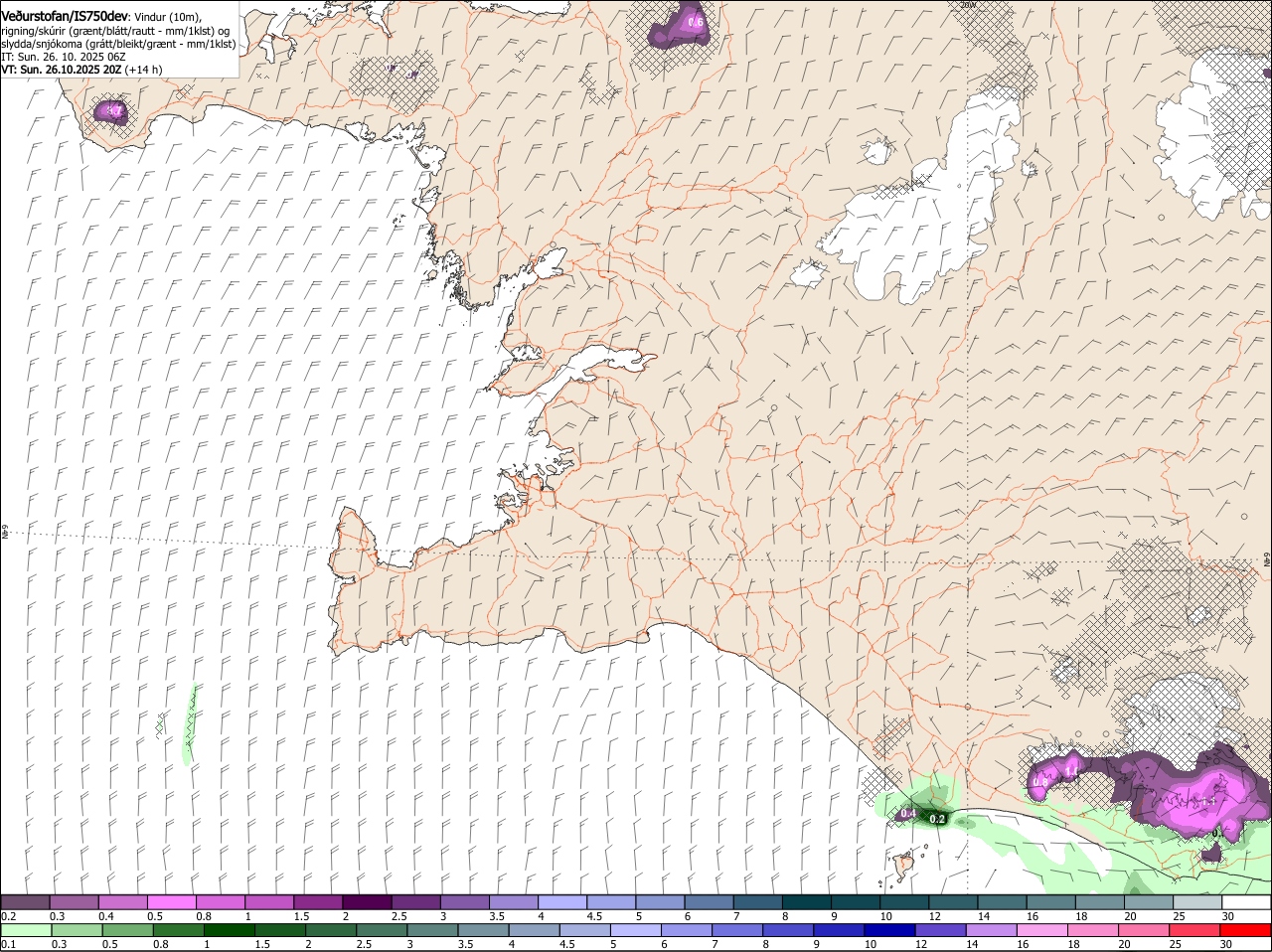
Task: Pick the upper legend swatch between 2 and 2.5
Action: (367, 902)
